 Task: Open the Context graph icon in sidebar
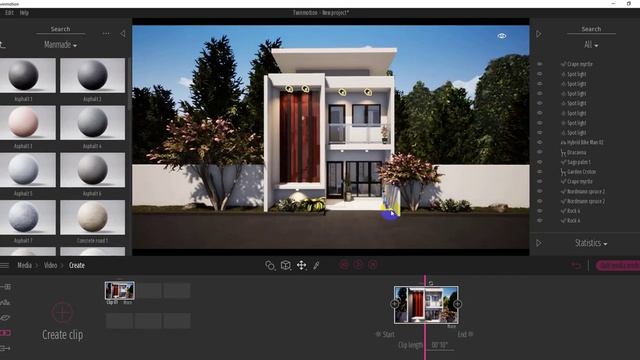5,302
